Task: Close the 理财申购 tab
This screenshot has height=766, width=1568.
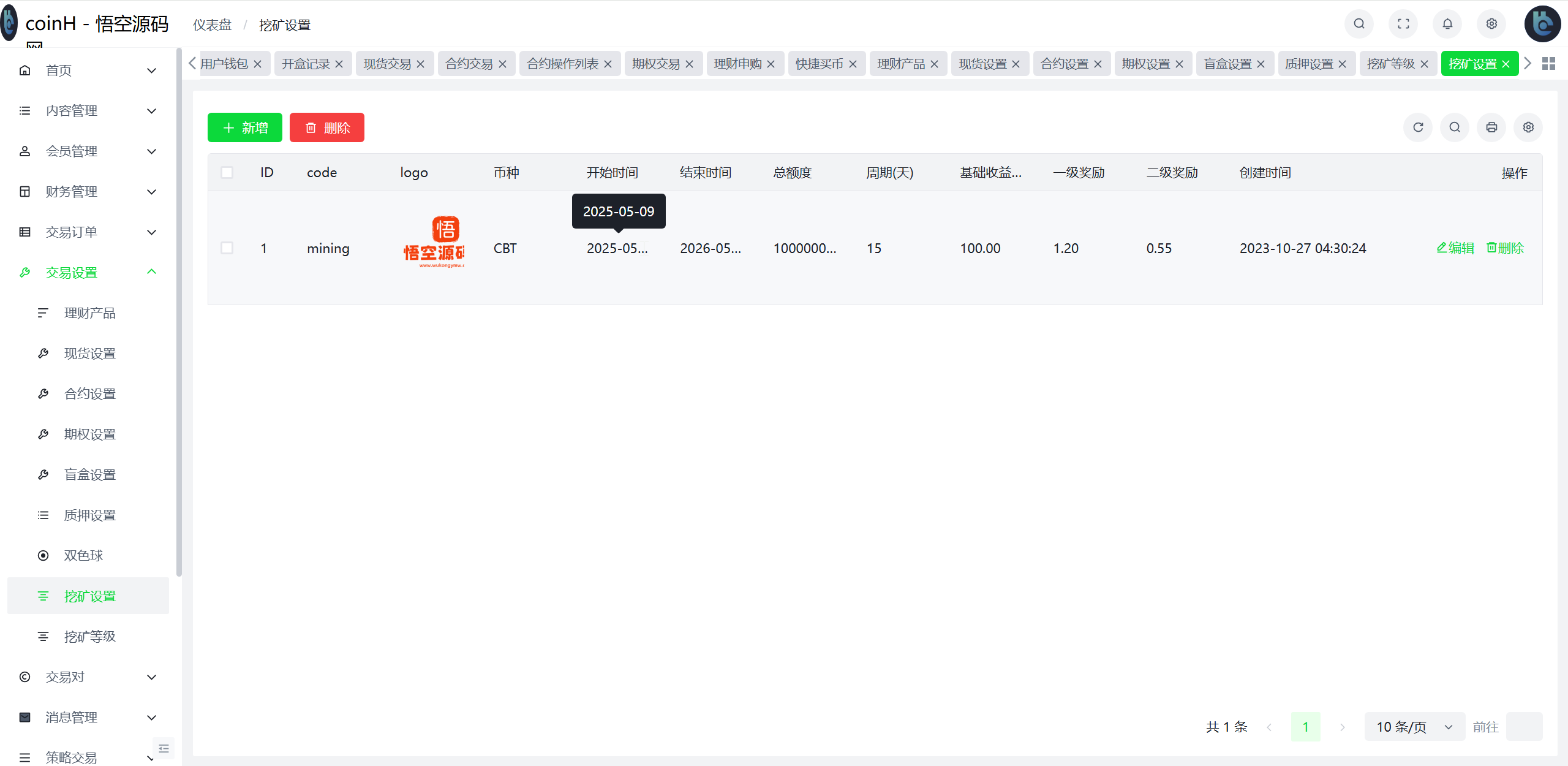Action: point(771,64)
